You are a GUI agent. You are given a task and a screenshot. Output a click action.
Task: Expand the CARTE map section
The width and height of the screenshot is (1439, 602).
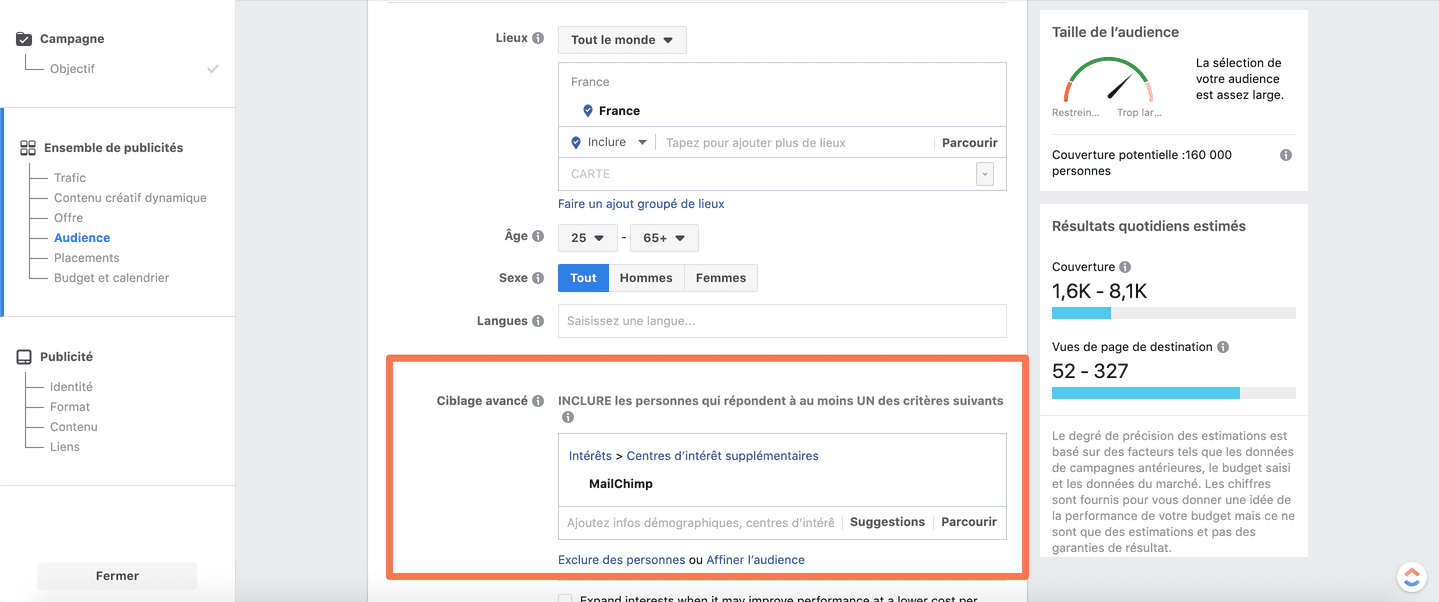pyautogui.click(x=986, y=174)
